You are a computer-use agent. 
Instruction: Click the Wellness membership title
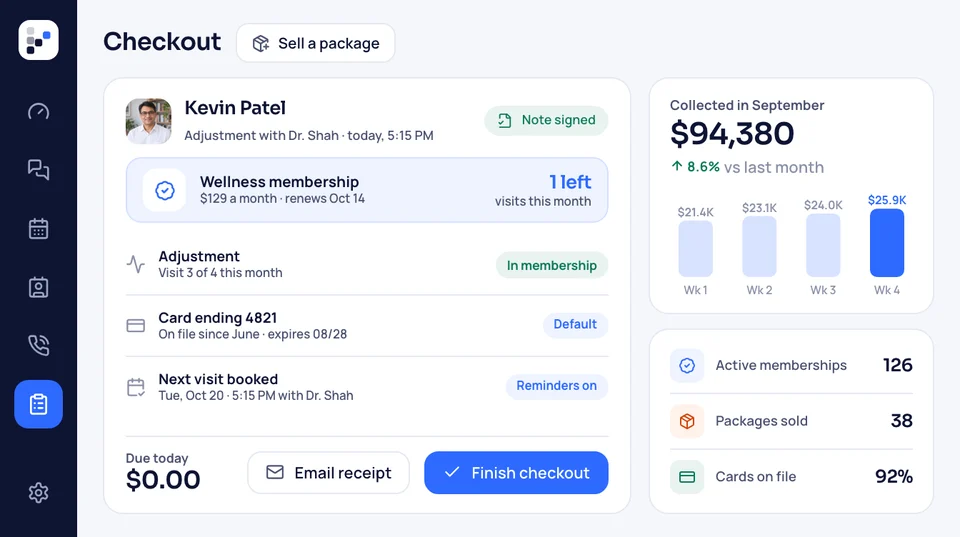pos(279,182)
